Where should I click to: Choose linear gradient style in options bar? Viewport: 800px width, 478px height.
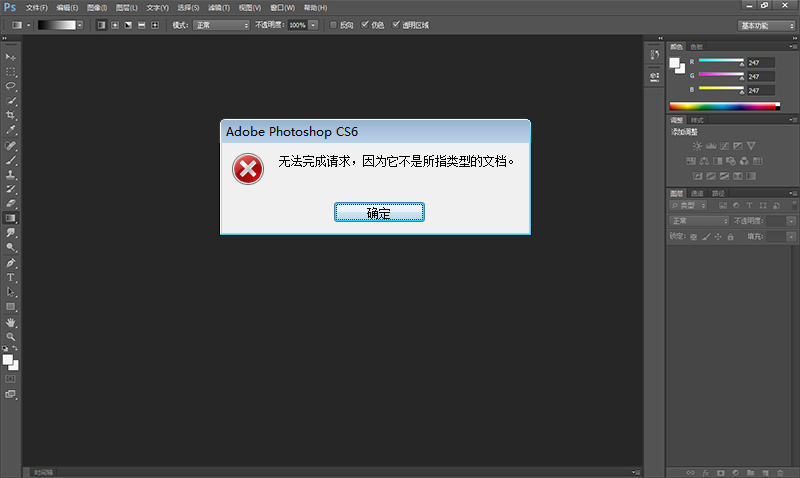coord(102,25)
